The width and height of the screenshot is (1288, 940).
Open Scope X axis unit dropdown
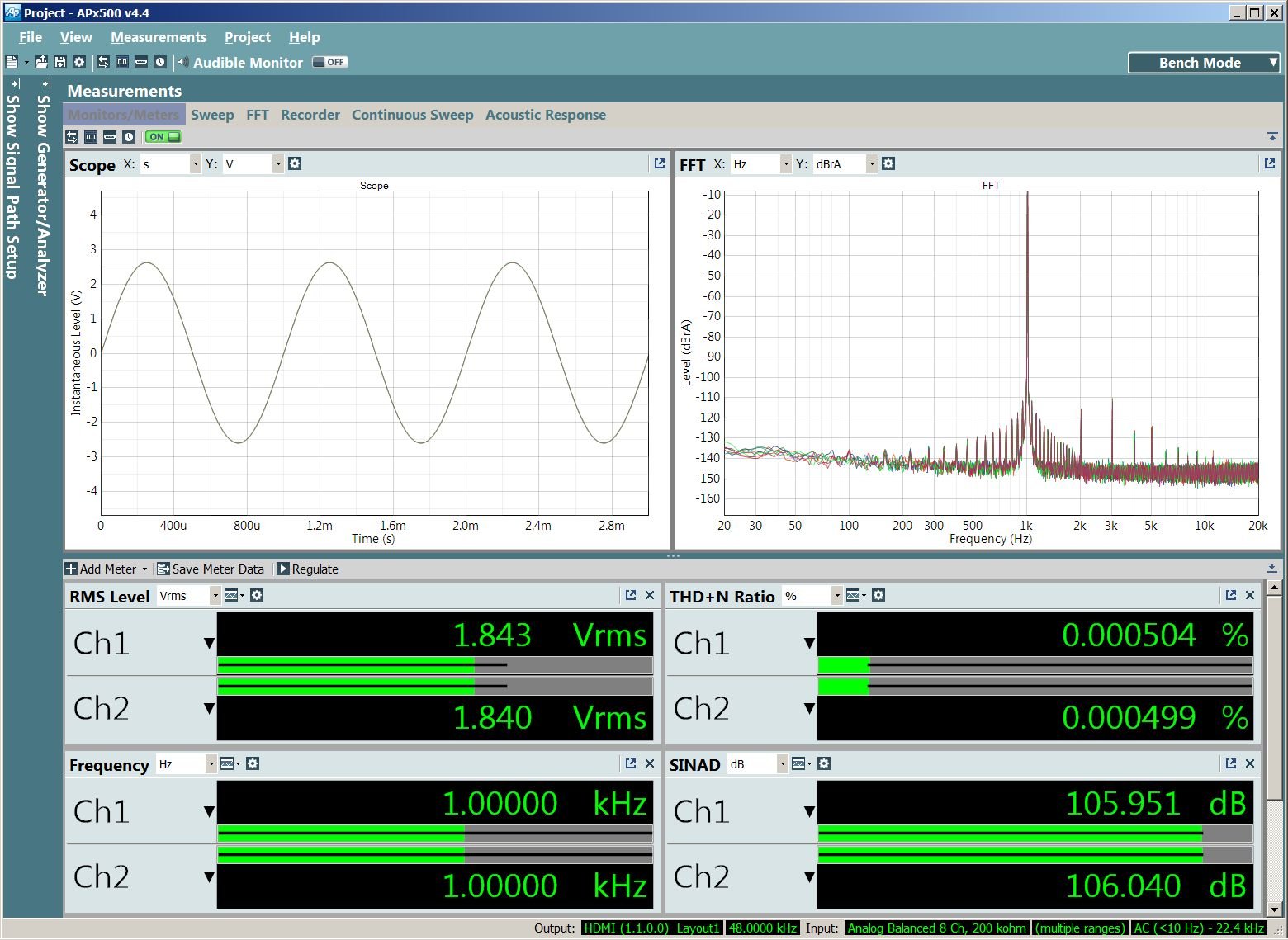pos(196,164)
